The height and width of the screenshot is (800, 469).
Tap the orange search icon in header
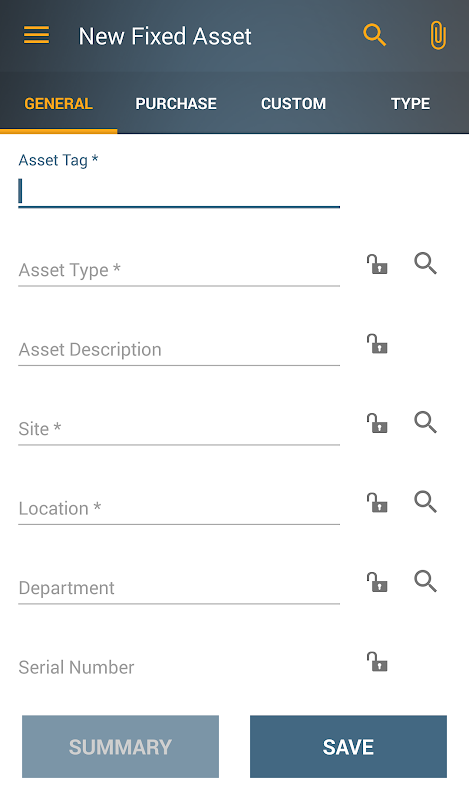pyautogui.click(x=375, y=35)
